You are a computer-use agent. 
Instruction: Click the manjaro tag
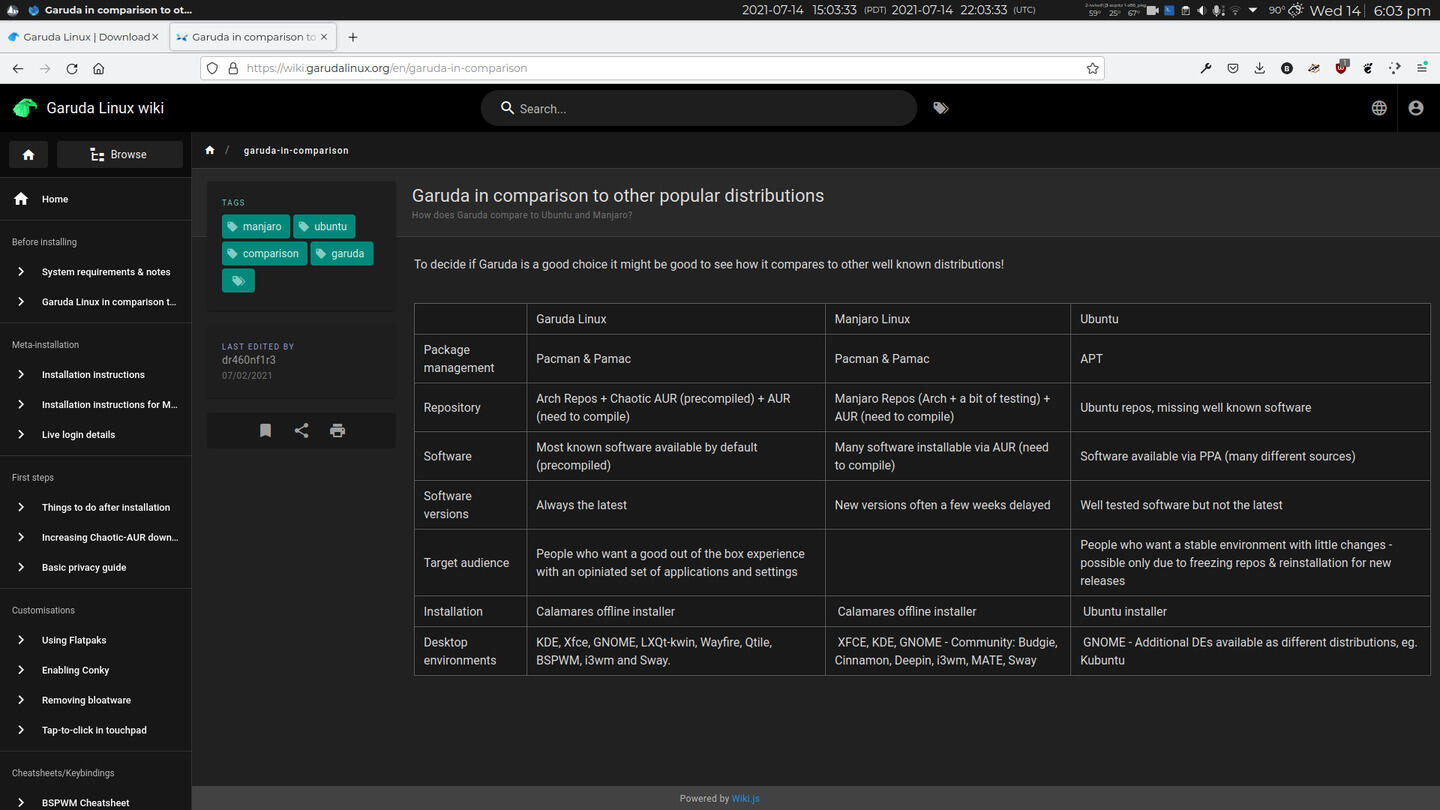coord(255,227)
